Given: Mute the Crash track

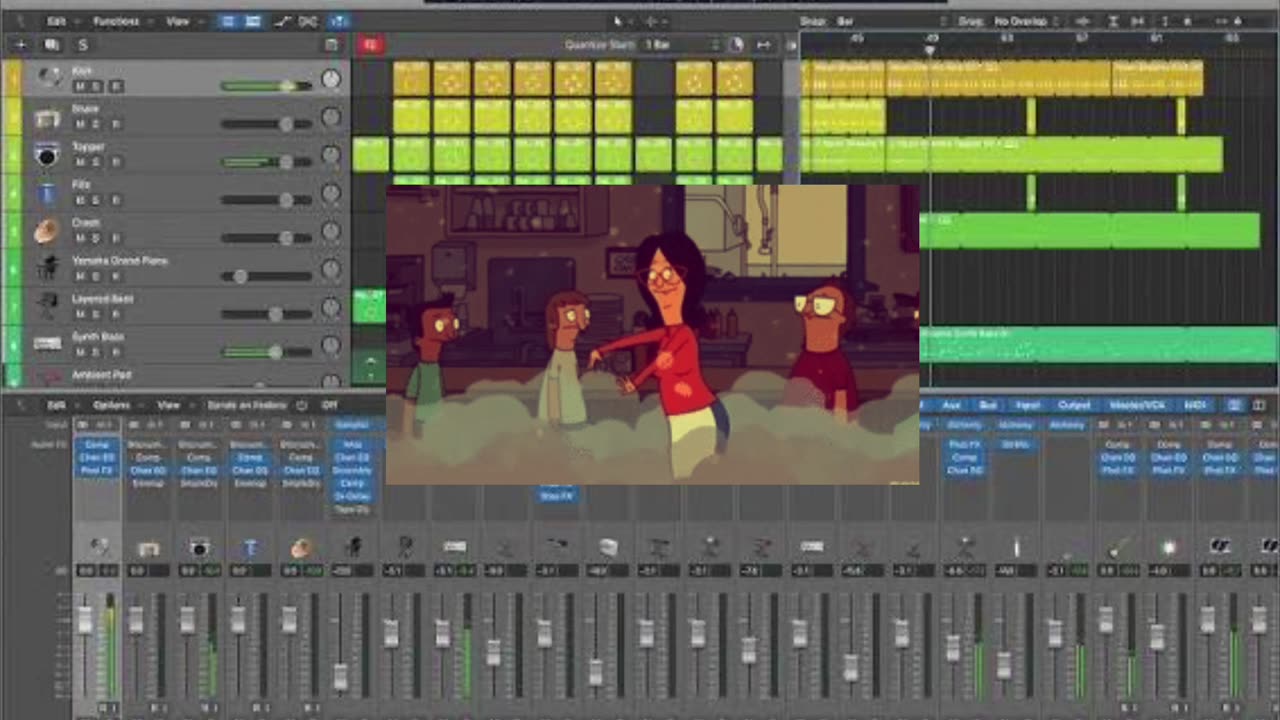Looking at the screenshot, I should click(80, 238).
